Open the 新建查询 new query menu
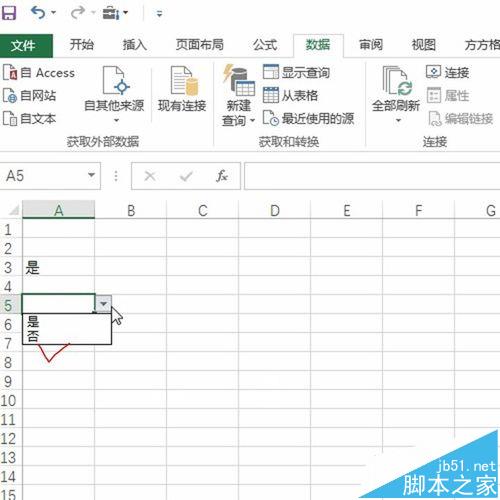This screenshot has width=500, height=500. (238, 96)
